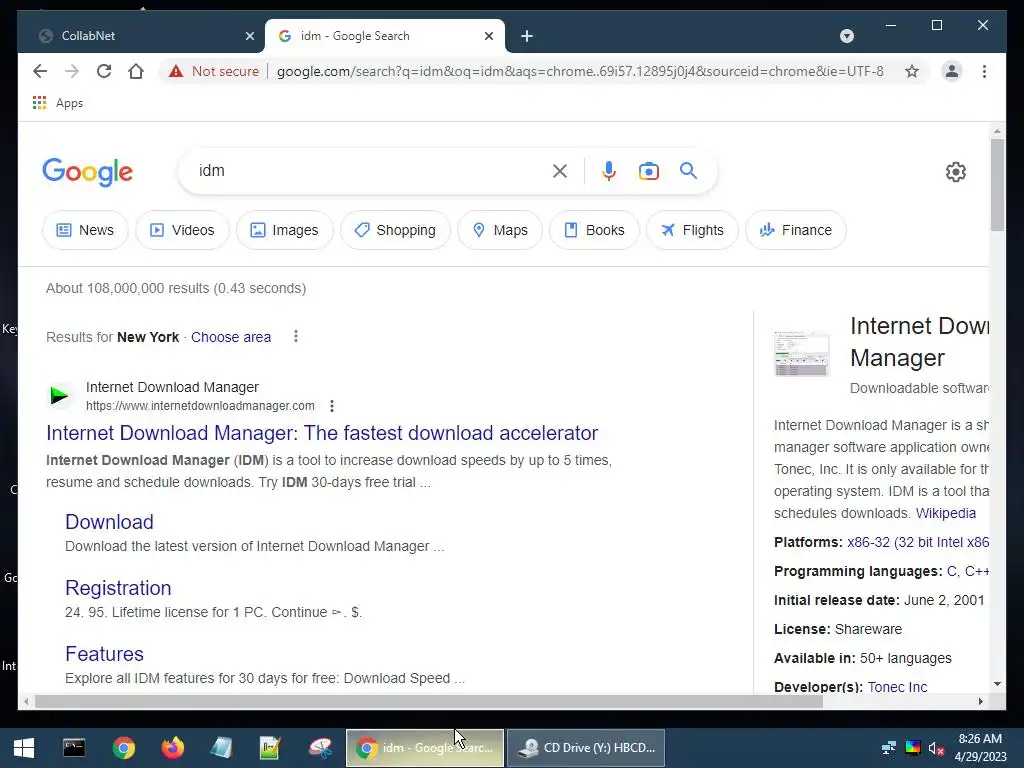
Task: Close the idm - Google Search tab
Action: tap(488, 36)
